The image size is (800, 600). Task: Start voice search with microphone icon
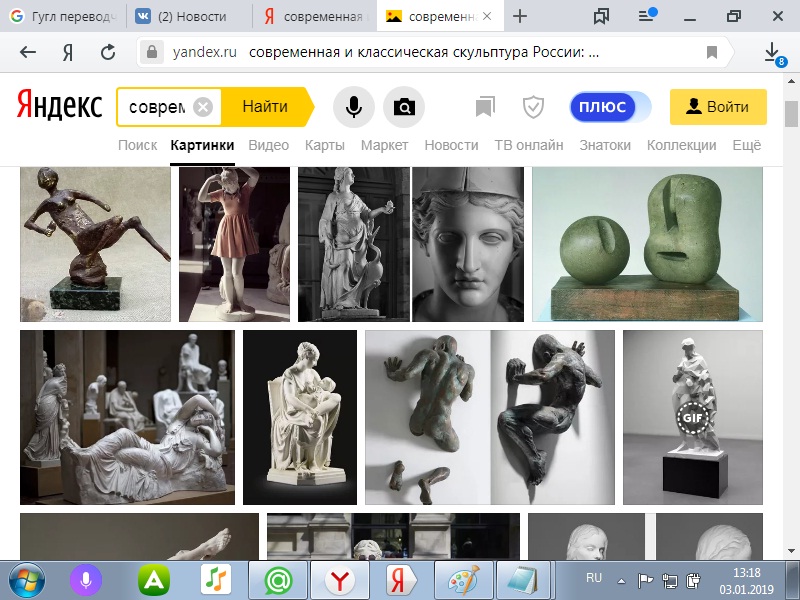click(354, 107)
